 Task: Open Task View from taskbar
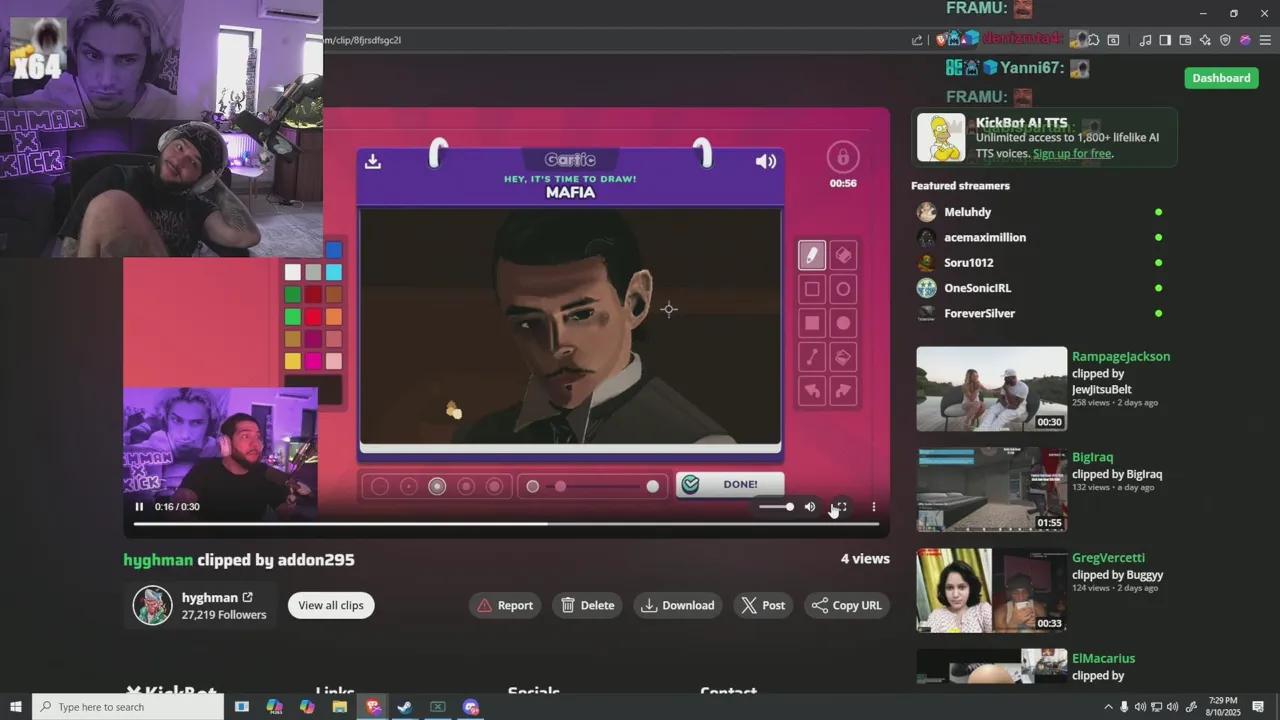[x=241, y=707]
